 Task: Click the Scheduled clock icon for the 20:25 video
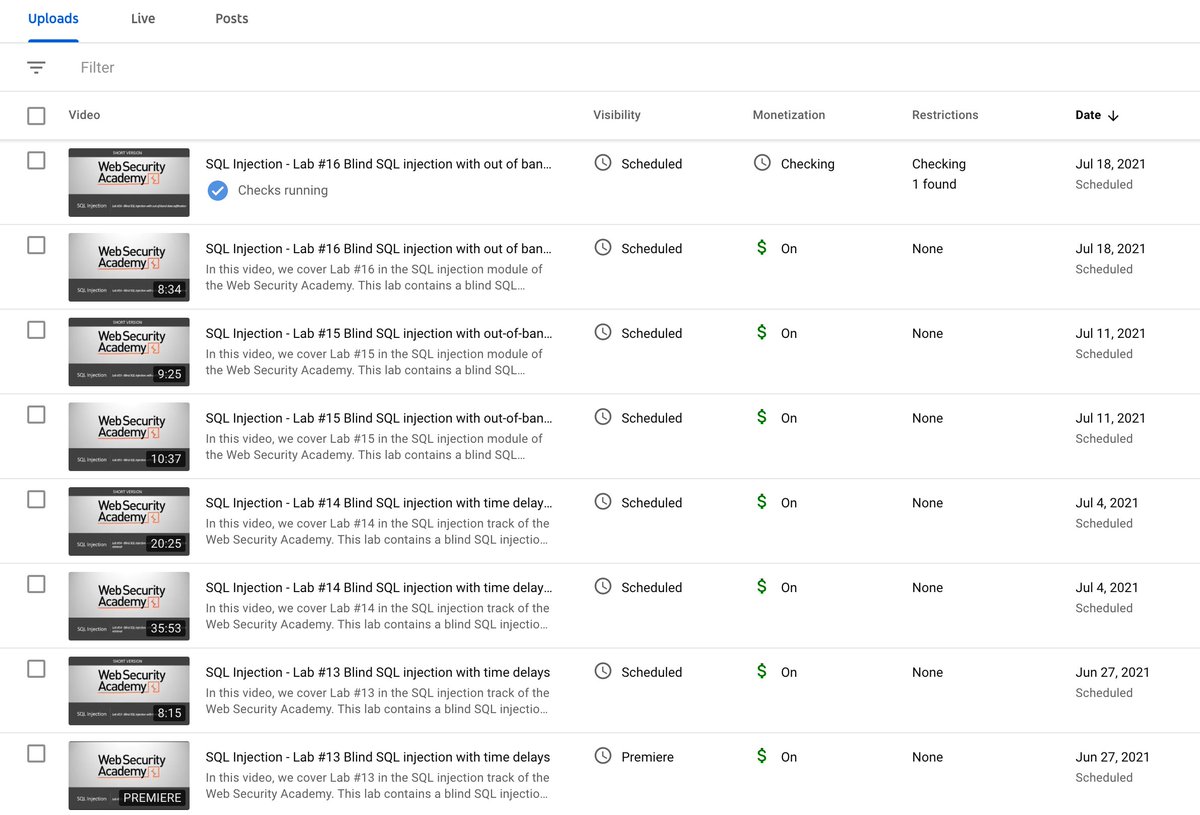(603, 501)
